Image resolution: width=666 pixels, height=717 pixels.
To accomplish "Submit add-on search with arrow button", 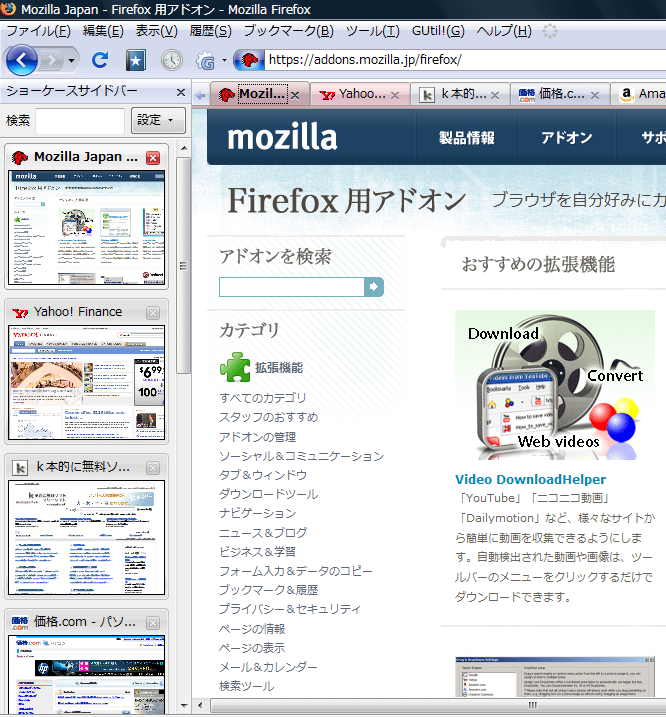I will click(x=374, y=287).
